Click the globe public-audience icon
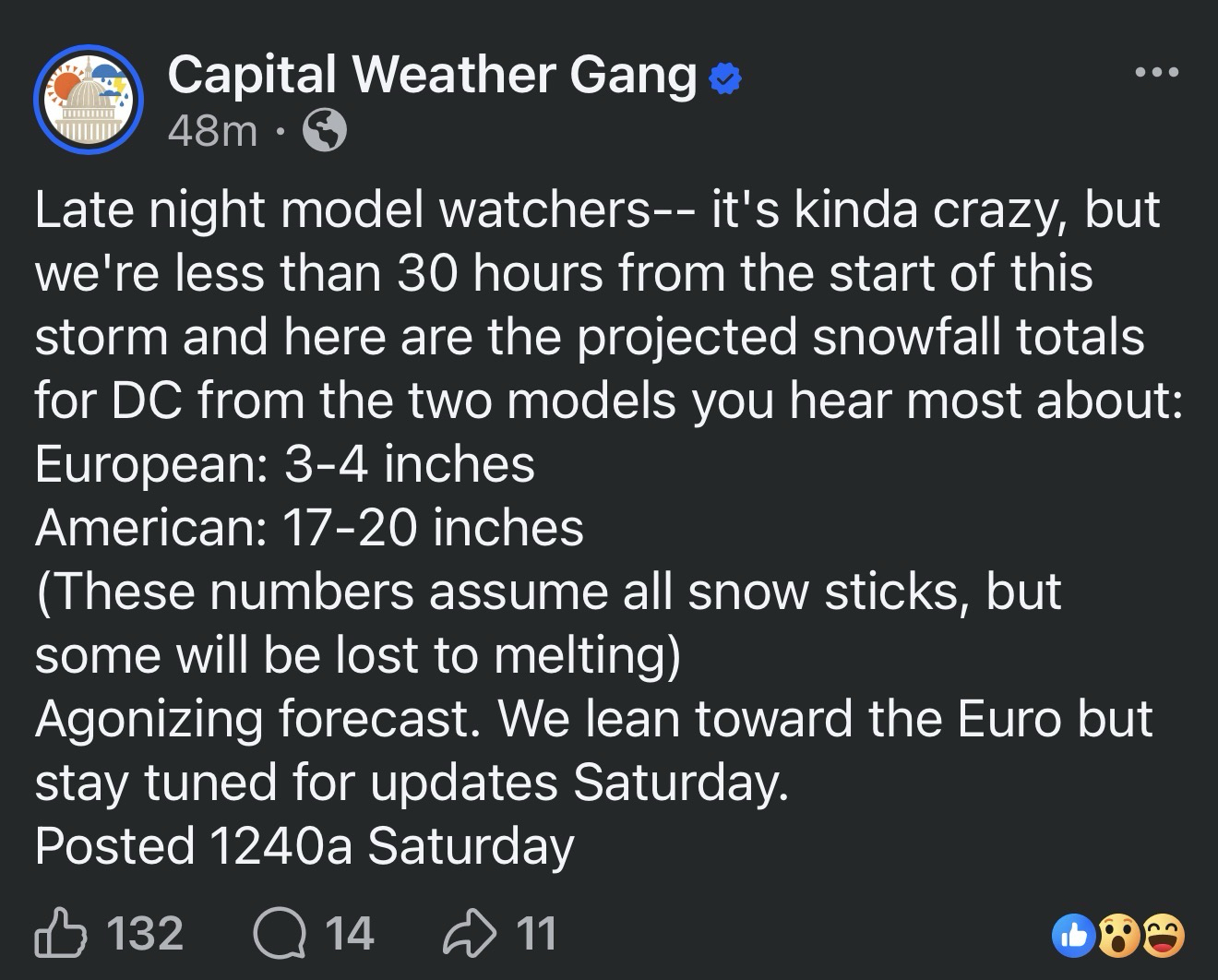The width and height of the screenshot is (1218, 980). click(325, 132)
